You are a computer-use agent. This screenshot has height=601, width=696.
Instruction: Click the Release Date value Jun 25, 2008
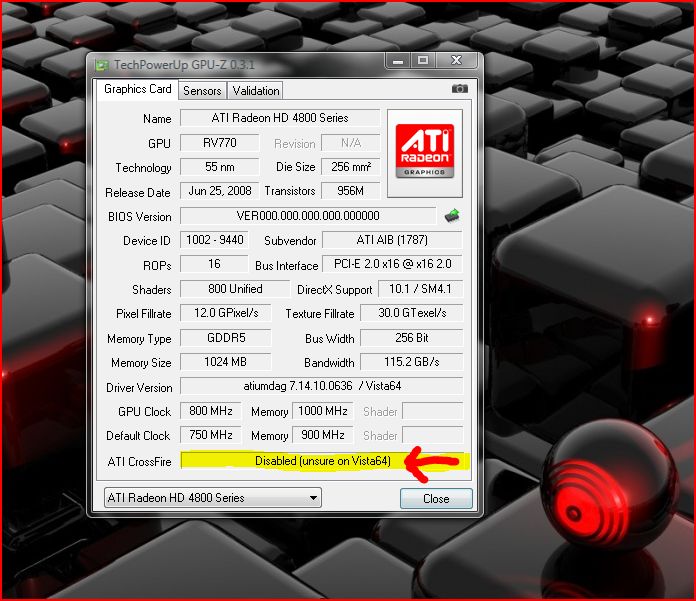pyautogui.click(x=220, y=191)
